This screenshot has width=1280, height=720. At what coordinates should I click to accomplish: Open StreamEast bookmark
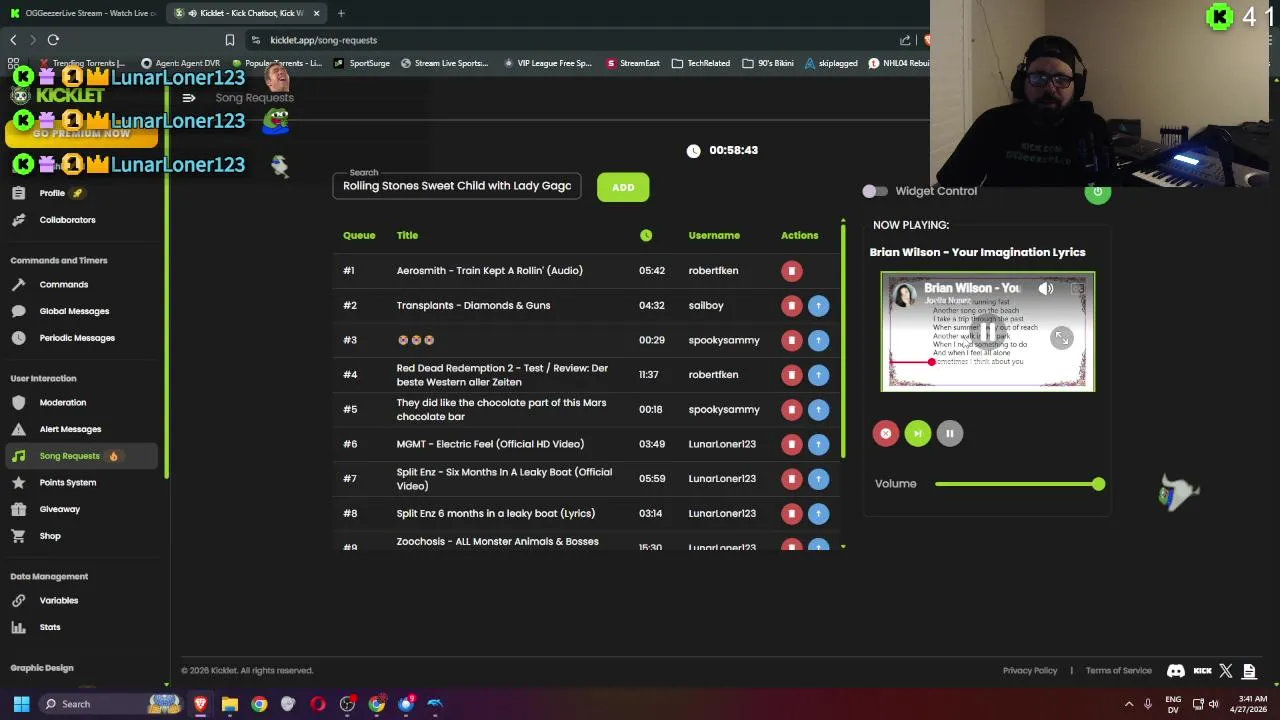633,63
